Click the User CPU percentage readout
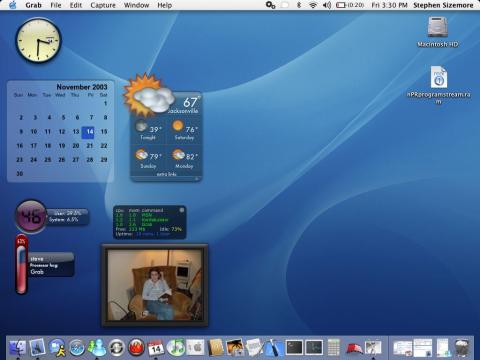 [67, 213]
